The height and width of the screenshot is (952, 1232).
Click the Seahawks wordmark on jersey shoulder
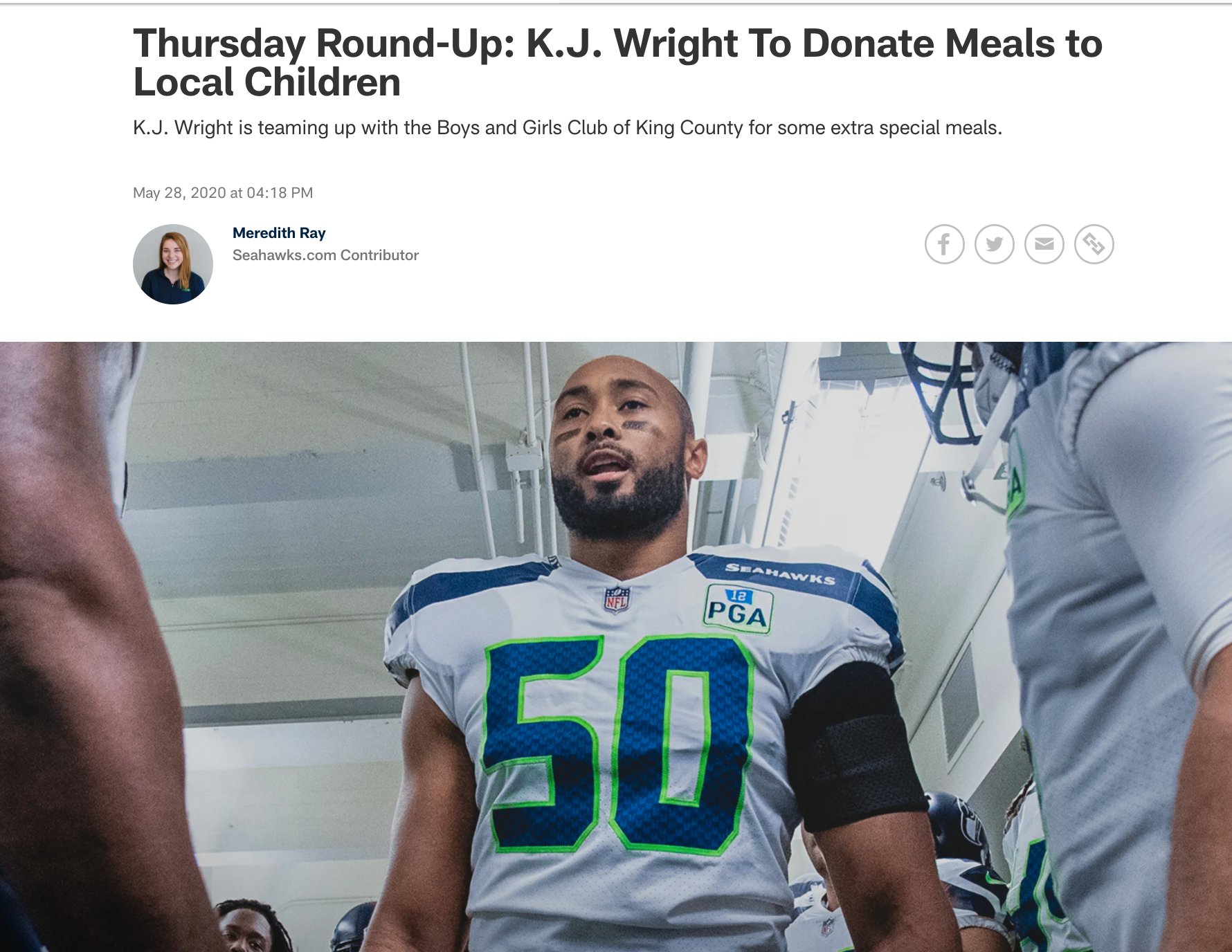[x=780, y=574]
